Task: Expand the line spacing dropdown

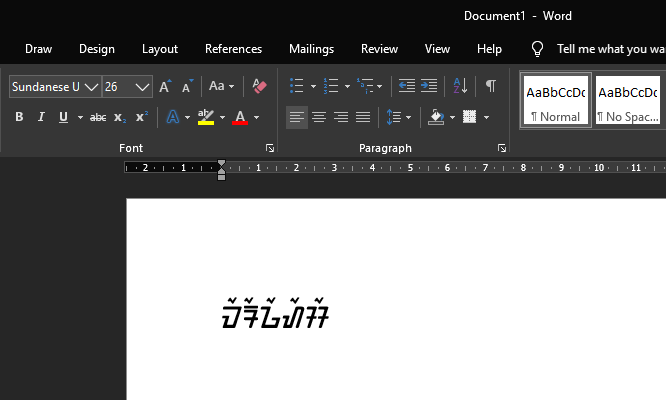Action: coord(408,117)
